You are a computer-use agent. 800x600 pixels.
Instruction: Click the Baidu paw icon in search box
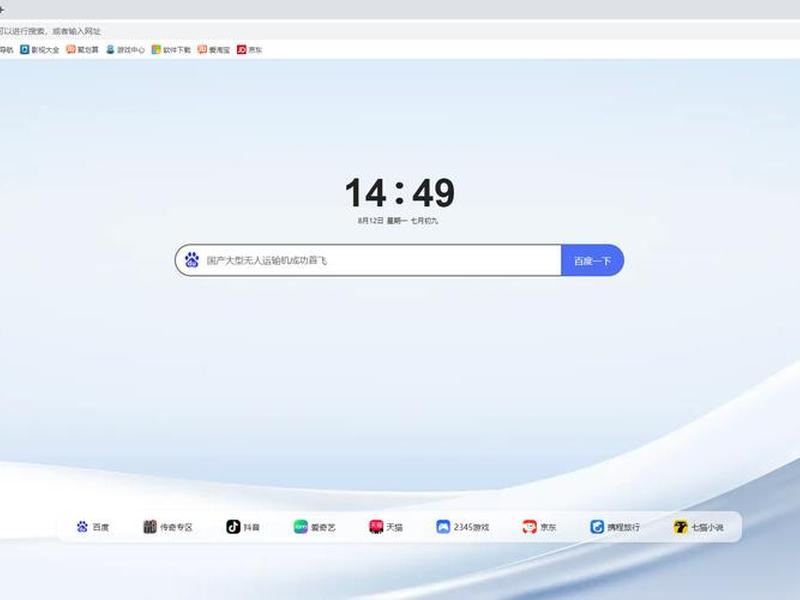tap(192, 260)
